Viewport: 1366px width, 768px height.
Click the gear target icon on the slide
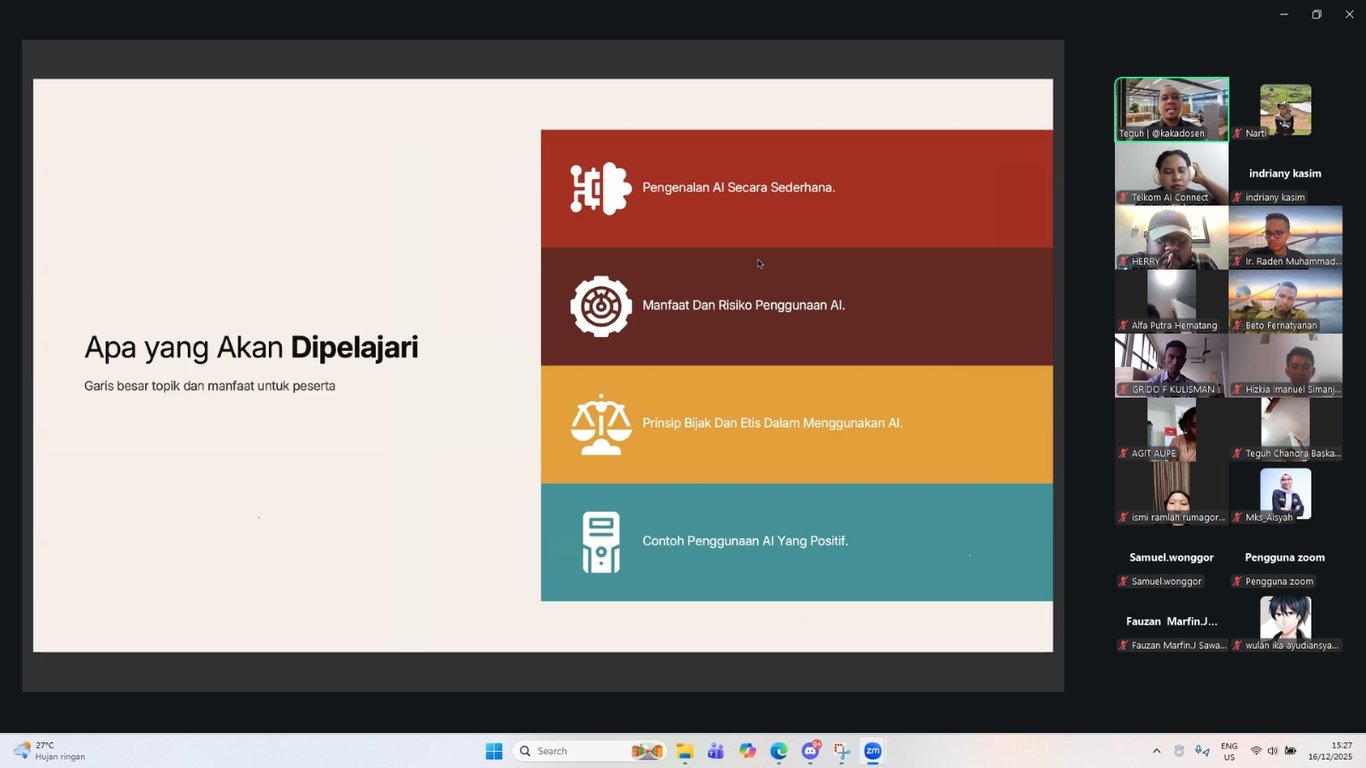click(x=601, y=306)
